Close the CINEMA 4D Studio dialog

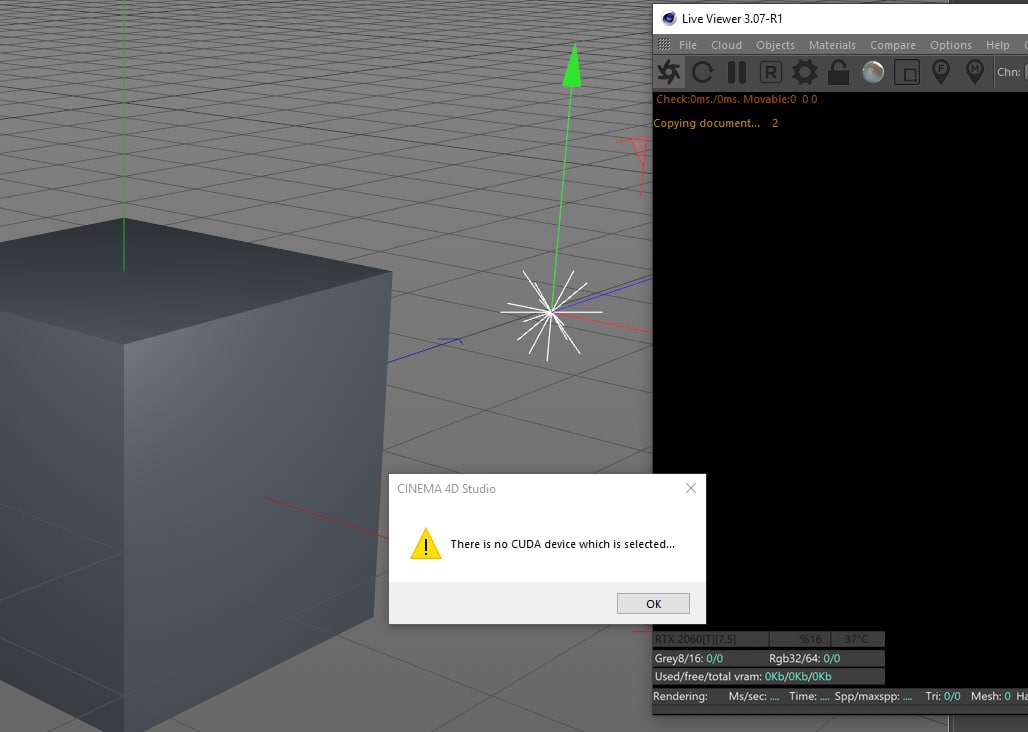[x=690, y=488]
